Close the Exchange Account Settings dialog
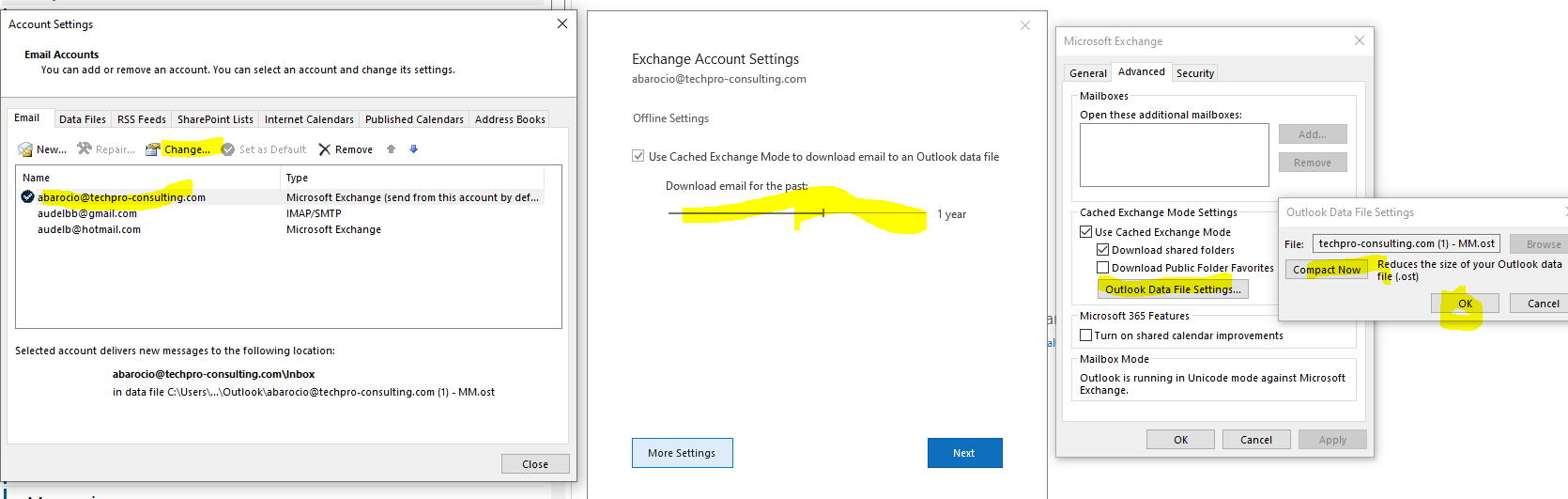1568x499 pixels. [x=1025, y=25]
